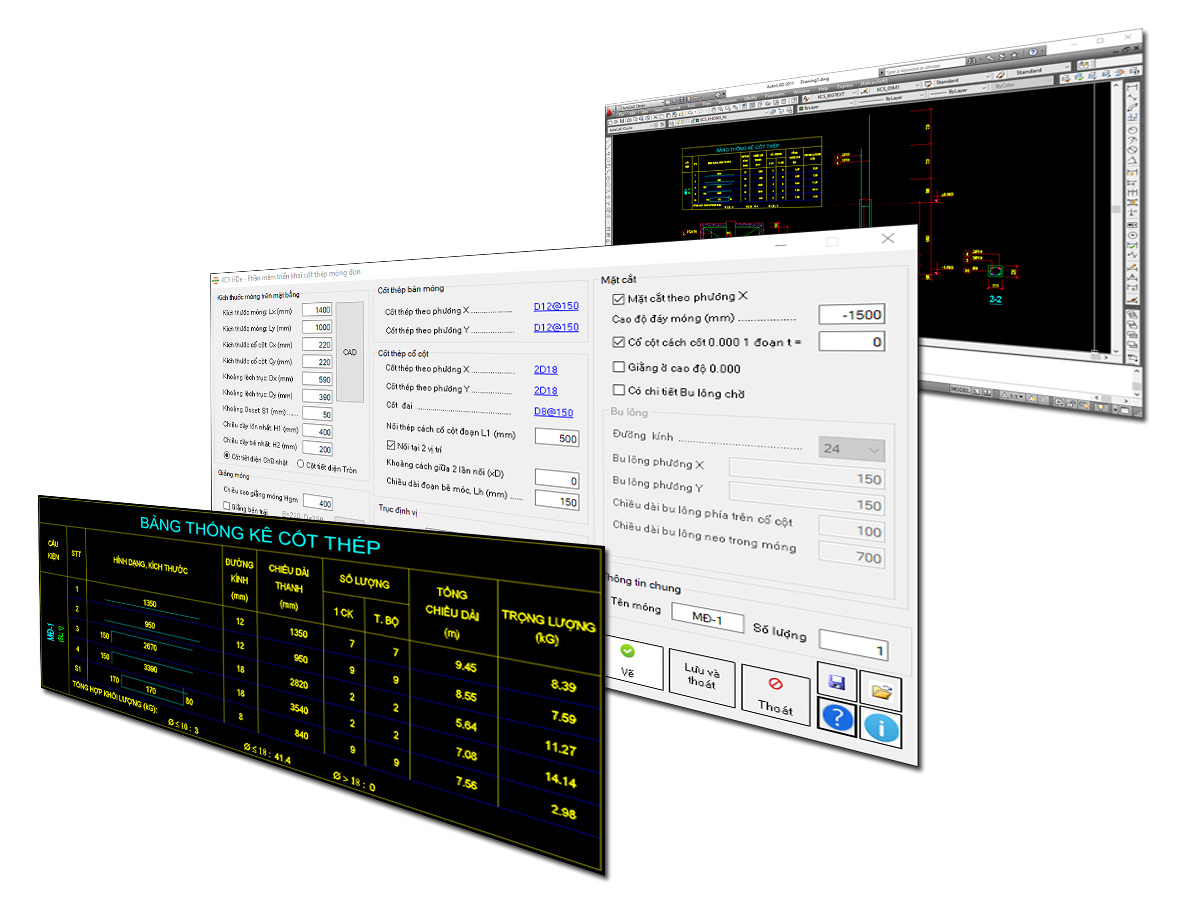Screen dimensions: 1200x900
Task: Click the grey CAD button
Action: 350,352
